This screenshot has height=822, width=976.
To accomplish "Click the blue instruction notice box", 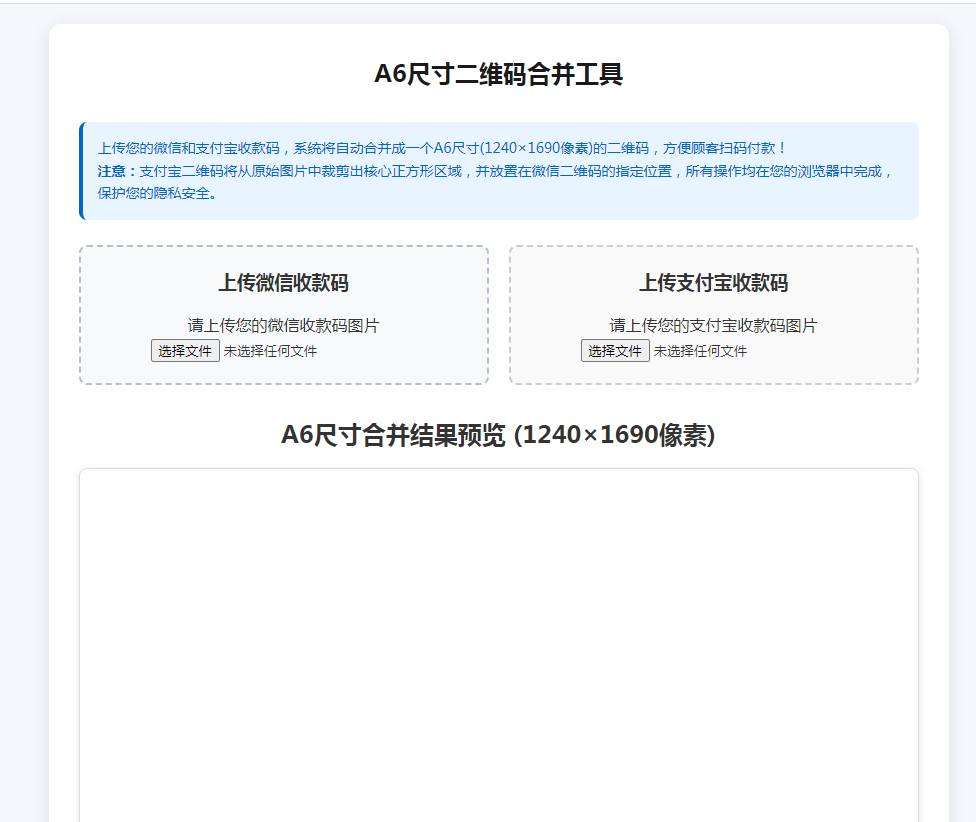I will coord(498,170).
